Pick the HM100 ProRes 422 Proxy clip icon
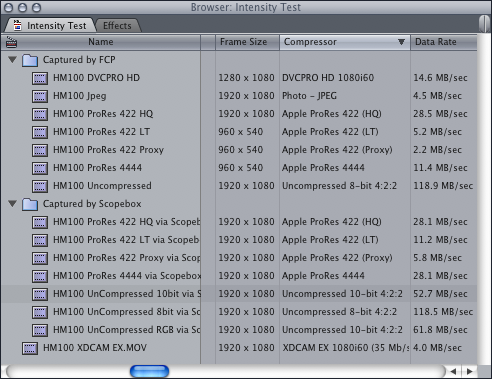 click(40, 150)
